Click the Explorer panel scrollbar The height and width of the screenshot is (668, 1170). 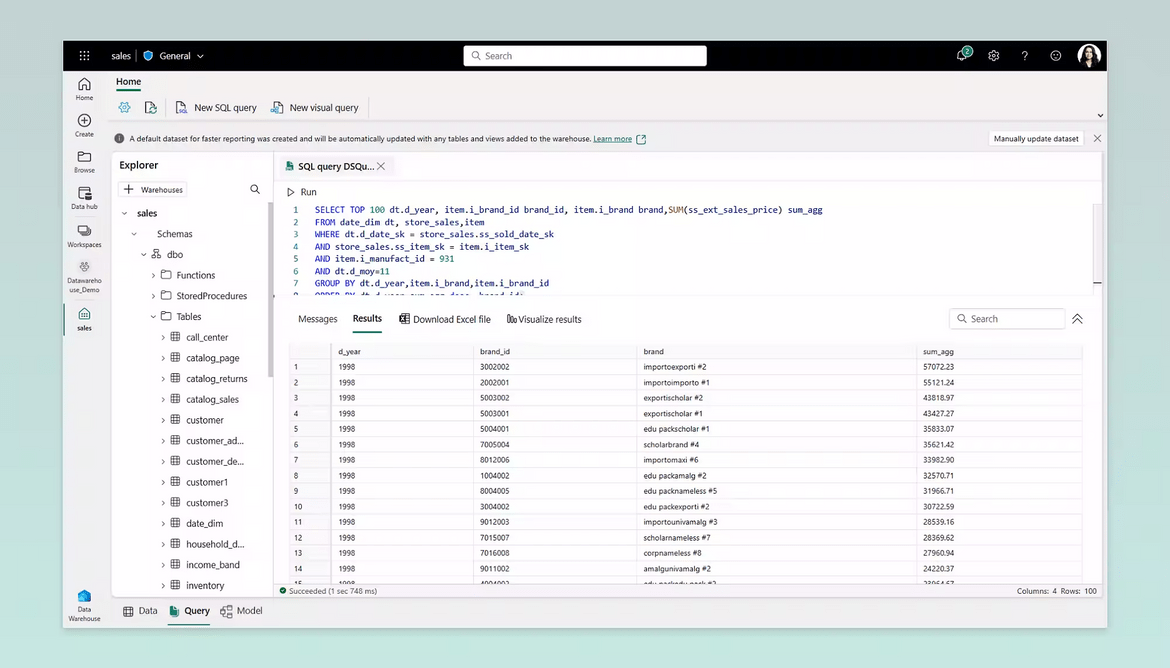[270, 290]
